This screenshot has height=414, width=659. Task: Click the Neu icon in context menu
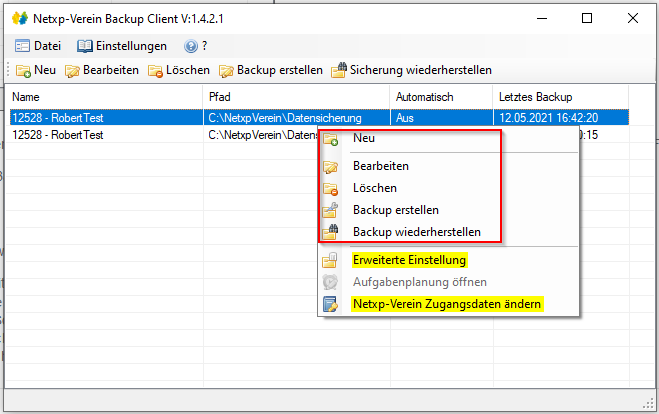330,139
